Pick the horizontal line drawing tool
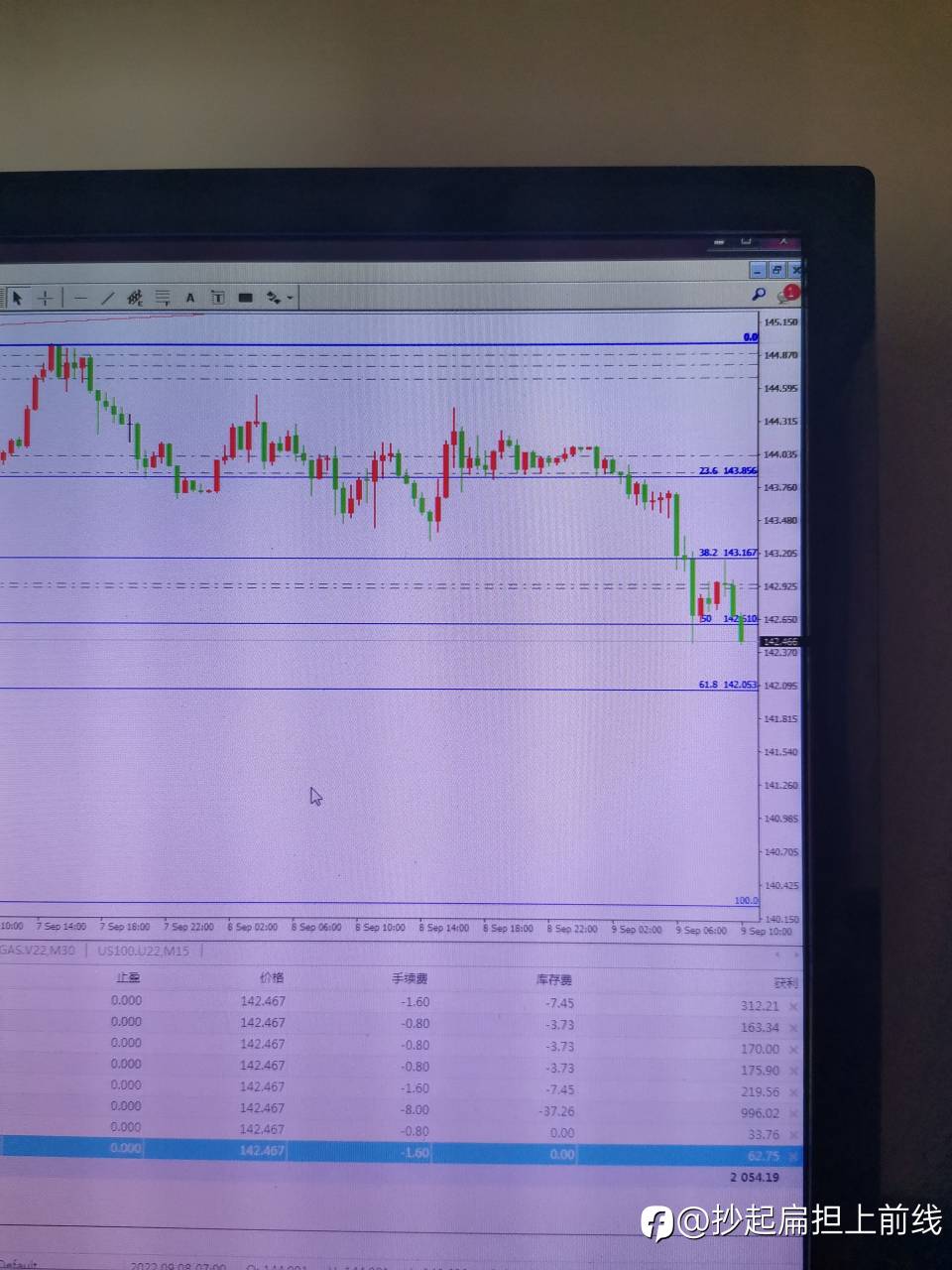Viewport: 952px width, 1270px height. pos(80,298)
